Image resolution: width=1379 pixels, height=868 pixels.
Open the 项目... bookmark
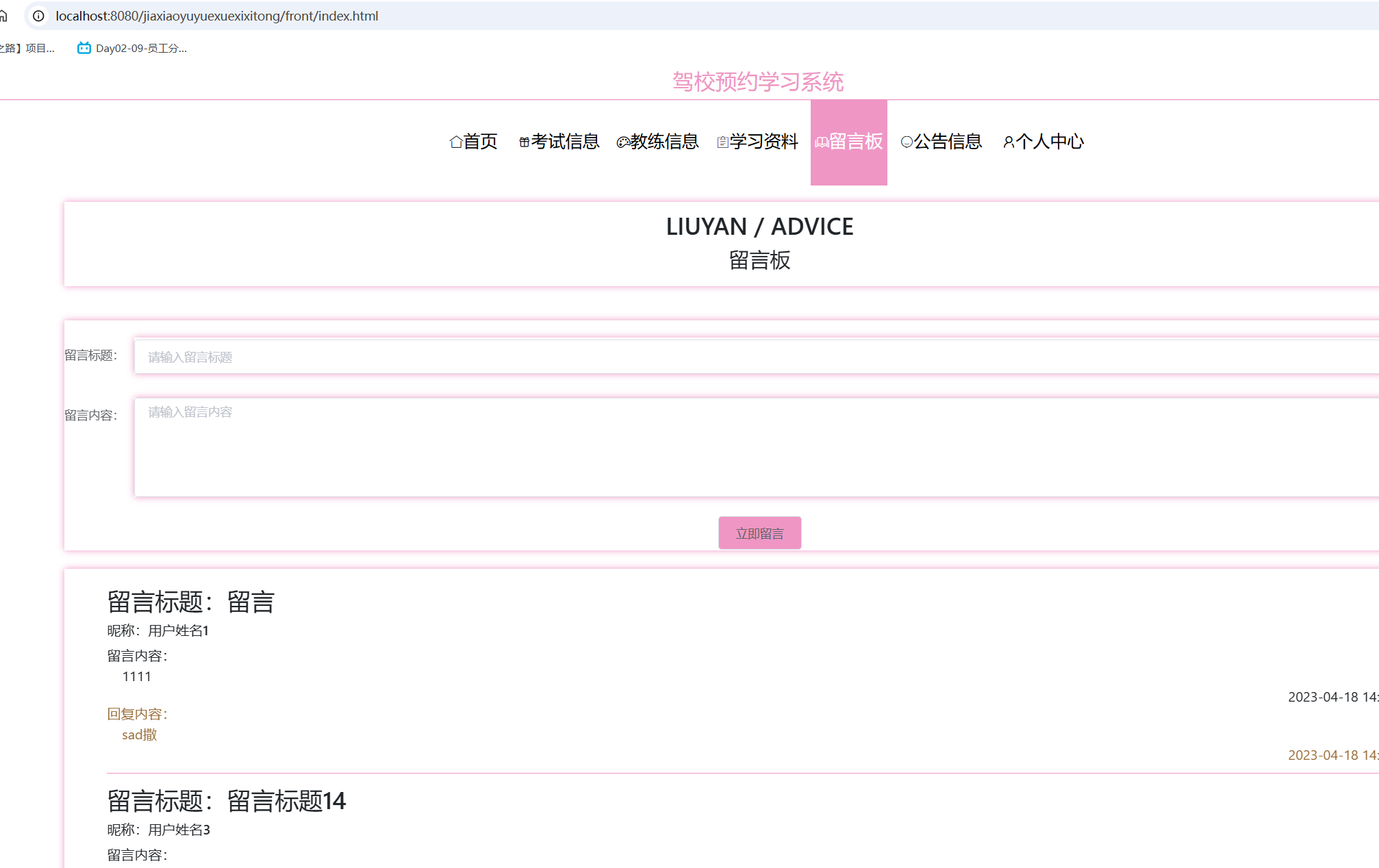tap(27, 48)
